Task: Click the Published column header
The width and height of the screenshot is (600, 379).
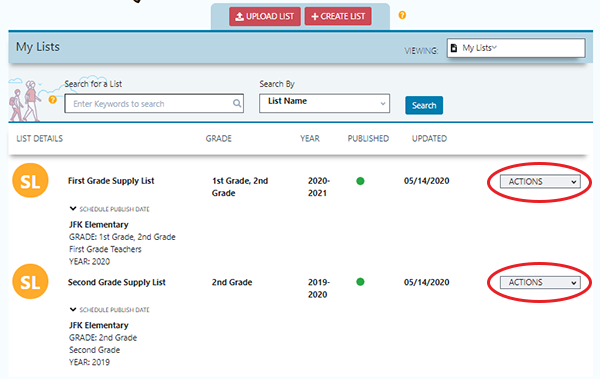Action: [x=368, y=139]
